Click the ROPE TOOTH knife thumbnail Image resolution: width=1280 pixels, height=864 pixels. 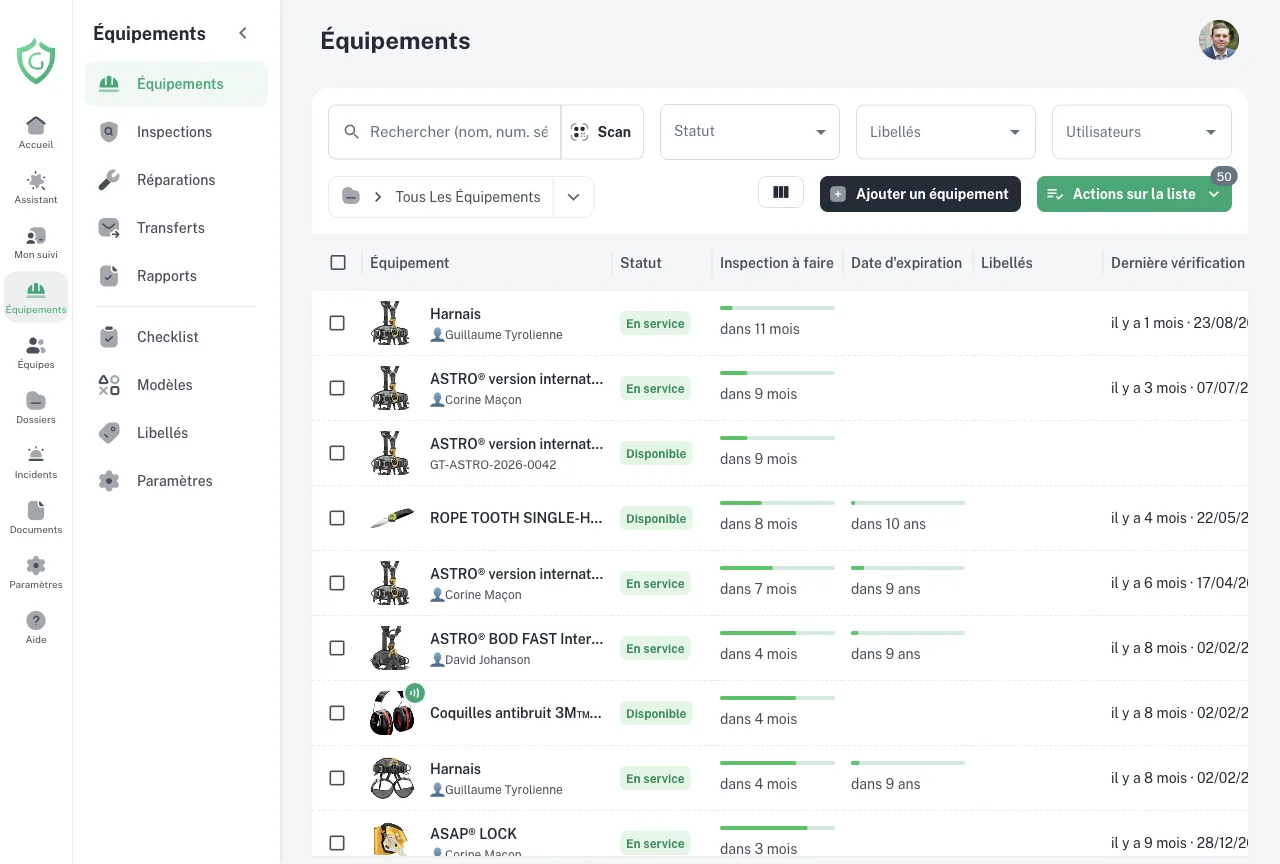click(x=391, y=518)
